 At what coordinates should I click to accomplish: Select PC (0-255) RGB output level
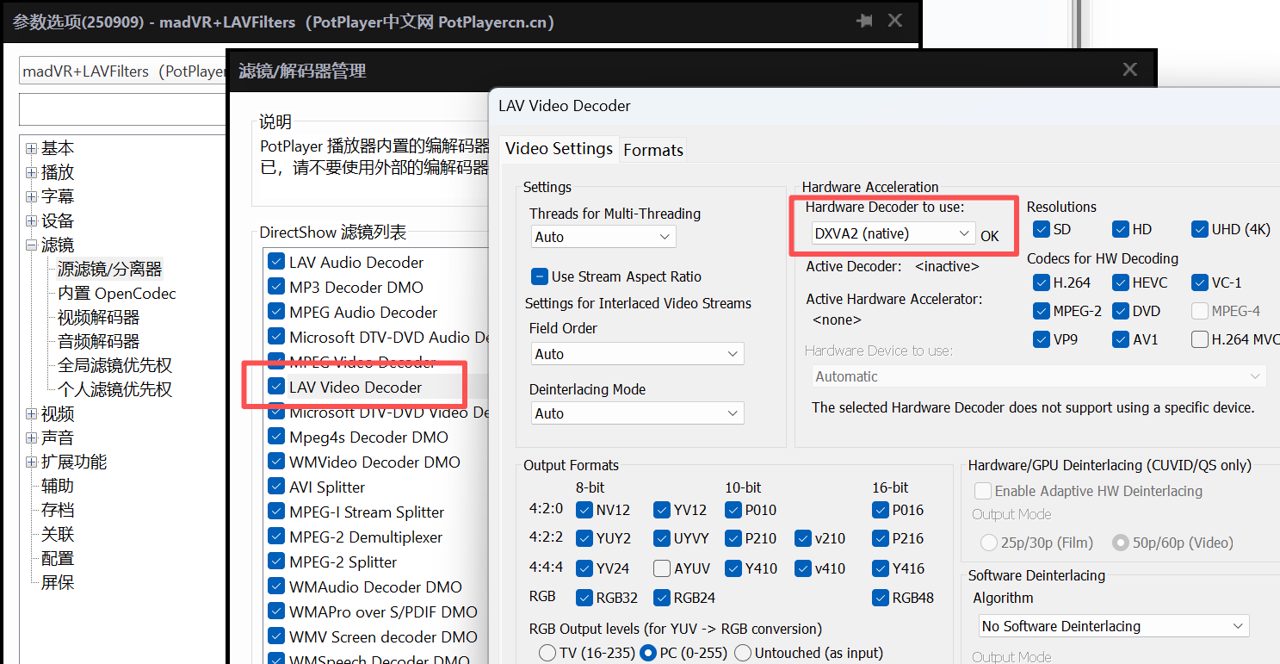coord(647,653)
